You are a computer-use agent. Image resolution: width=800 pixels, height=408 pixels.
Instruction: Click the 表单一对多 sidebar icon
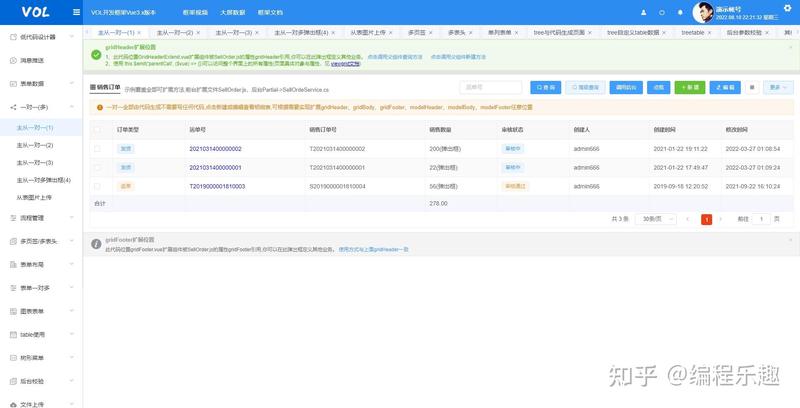14,288
